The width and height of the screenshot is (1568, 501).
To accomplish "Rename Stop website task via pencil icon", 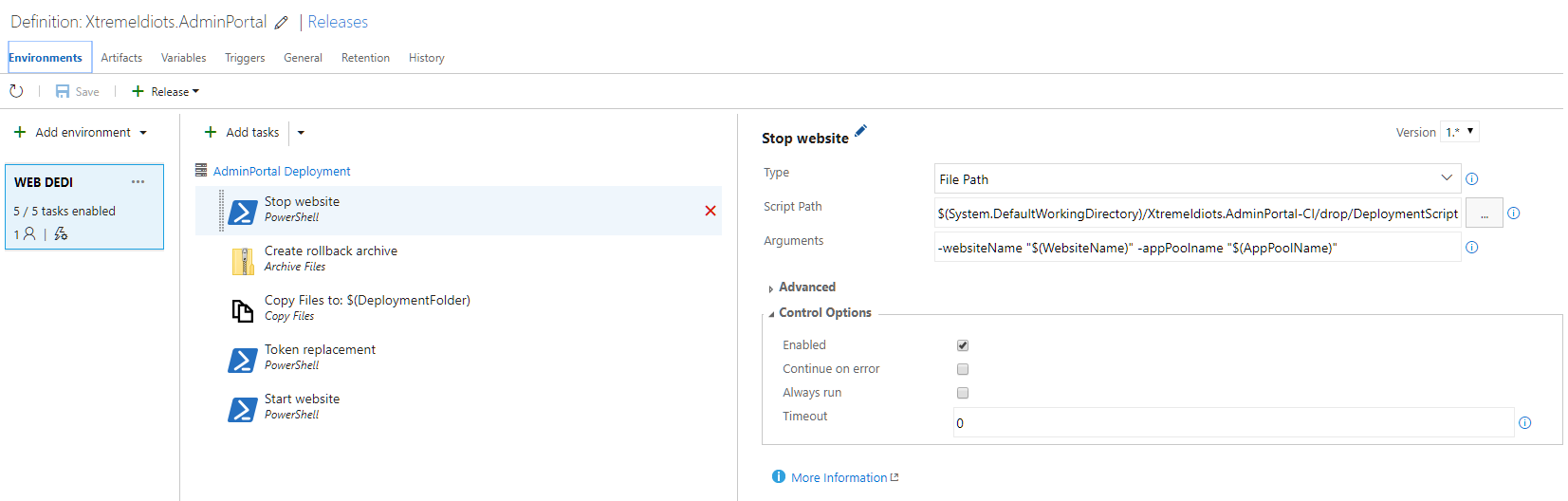I will [860, 131].
